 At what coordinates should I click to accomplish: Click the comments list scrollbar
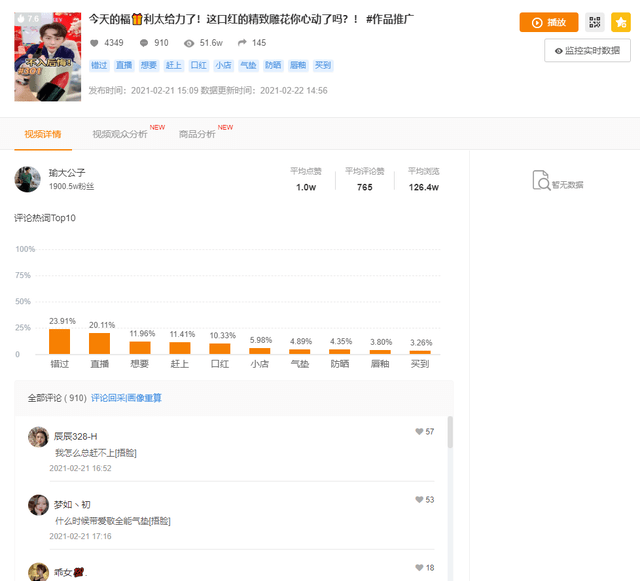coord(450,432)
